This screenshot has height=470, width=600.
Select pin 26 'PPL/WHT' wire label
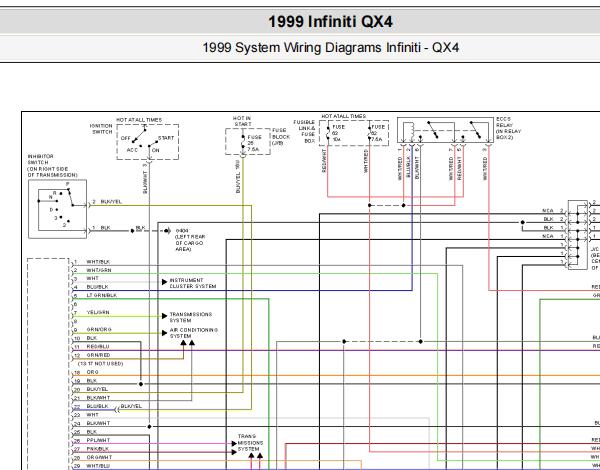click(x=98, y=440)
